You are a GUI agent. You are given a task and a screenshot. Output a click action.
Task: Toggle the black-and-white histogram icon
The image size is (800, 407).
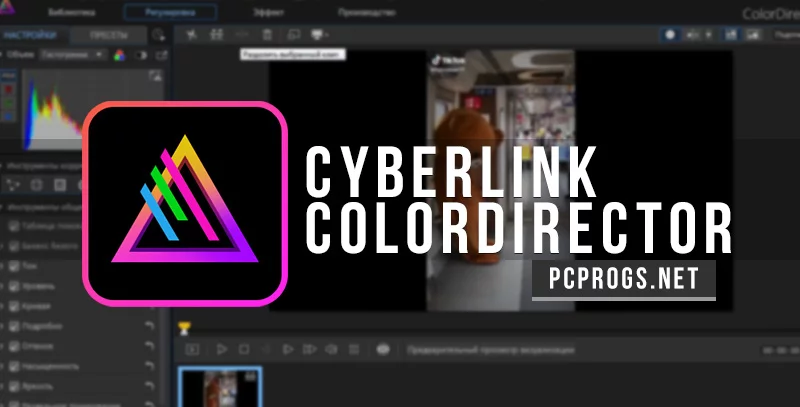[x=141, y=55]
